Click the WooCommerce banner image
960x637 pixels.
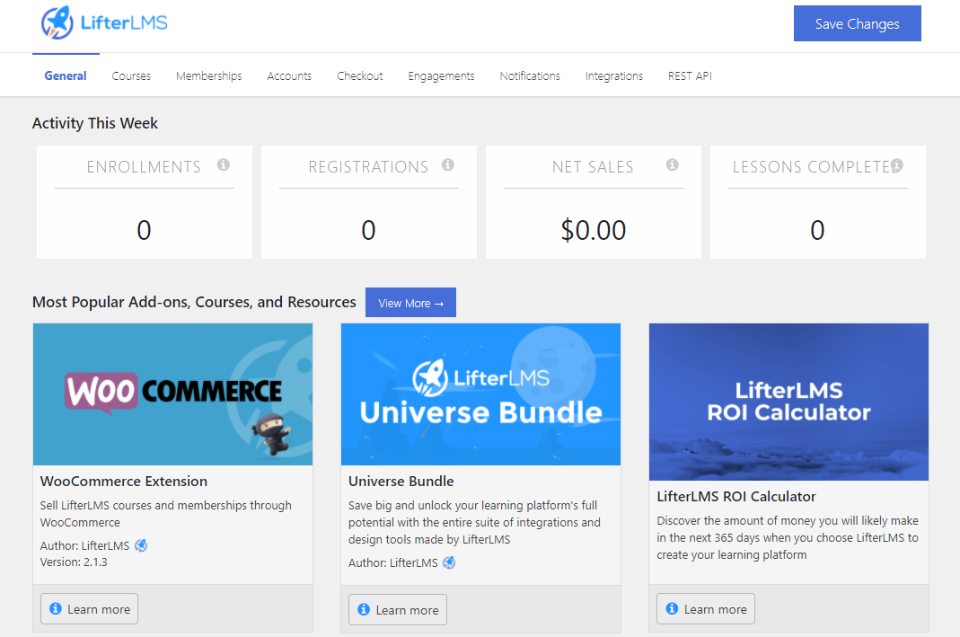[173, 394]
